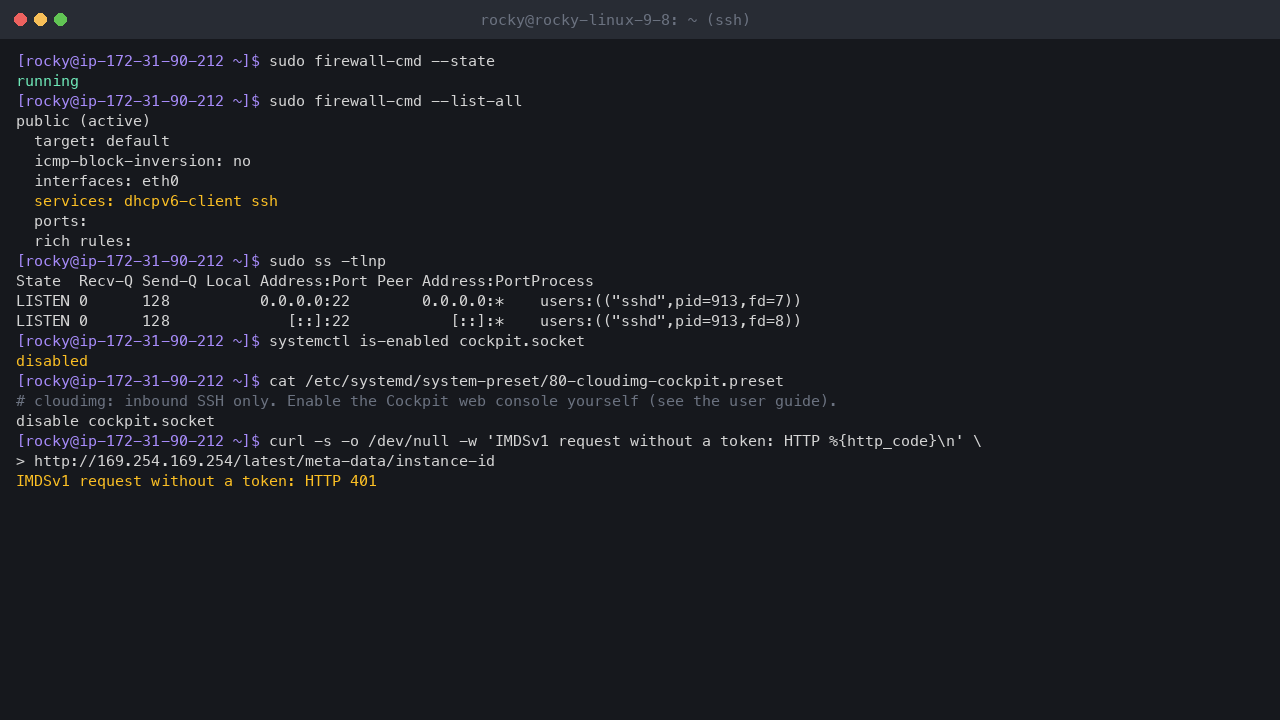1280x720 pixels.
Task: Click the LISTEN row for [::]:22
Action: pyautogui.click(x=409, y=321)
